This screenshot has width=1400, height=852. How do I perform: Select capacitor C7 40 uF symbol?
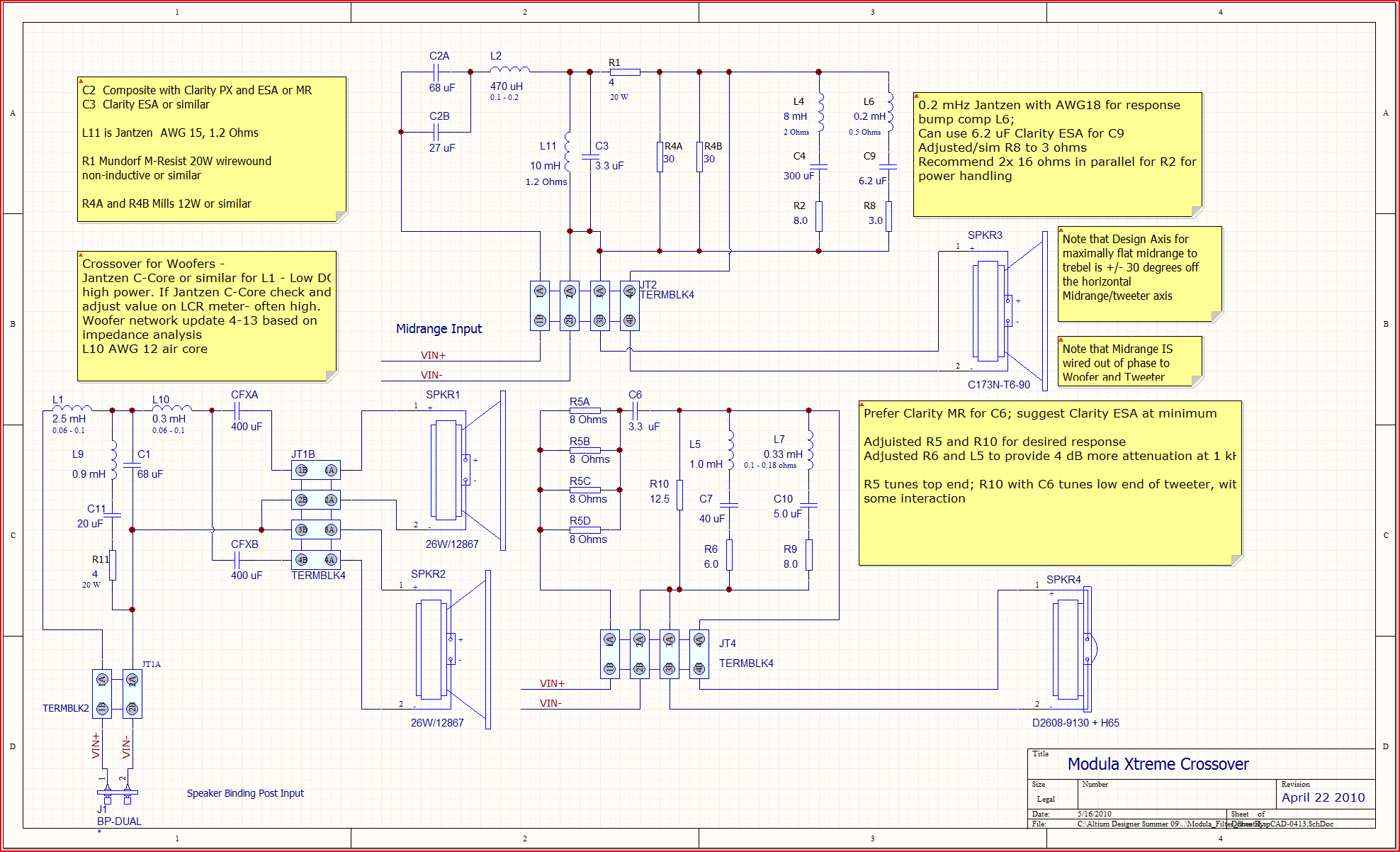point(729,505)
